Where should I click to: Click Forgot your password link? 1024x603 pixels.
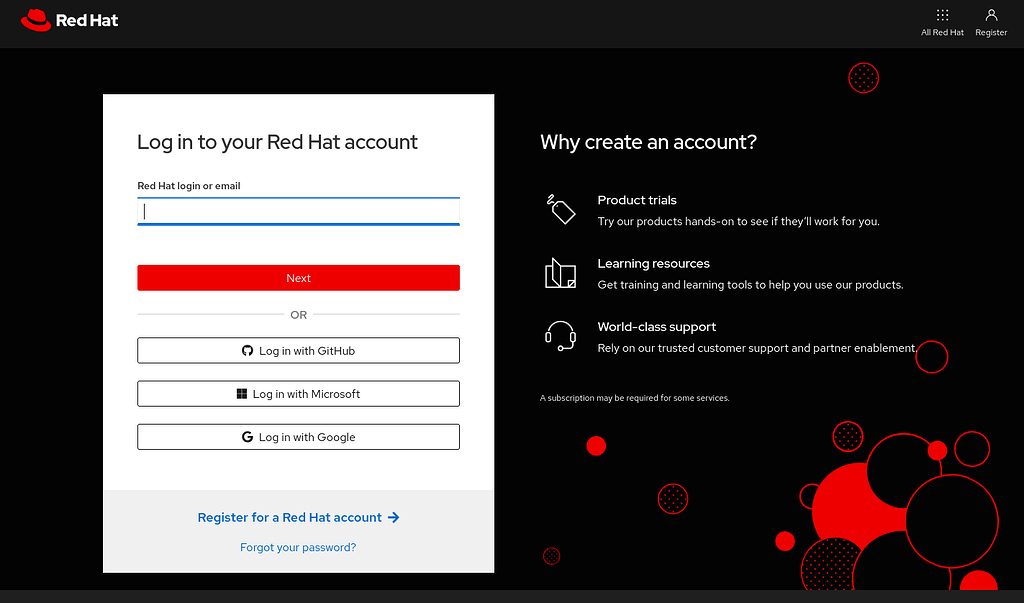(297, 547)
